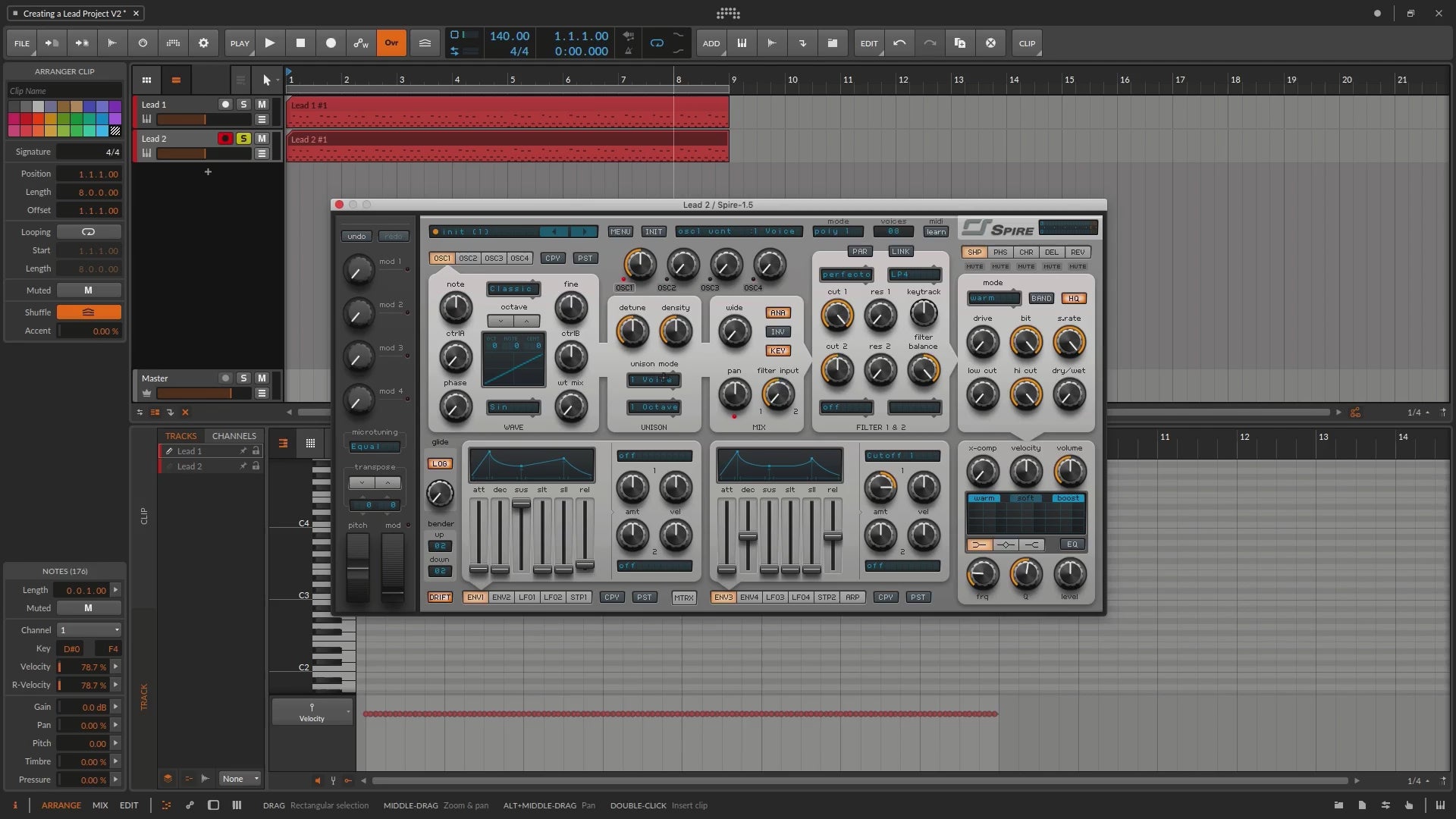Click Spire MENU button
This screenshot has height=819, width=1456.
coord(620,232)
